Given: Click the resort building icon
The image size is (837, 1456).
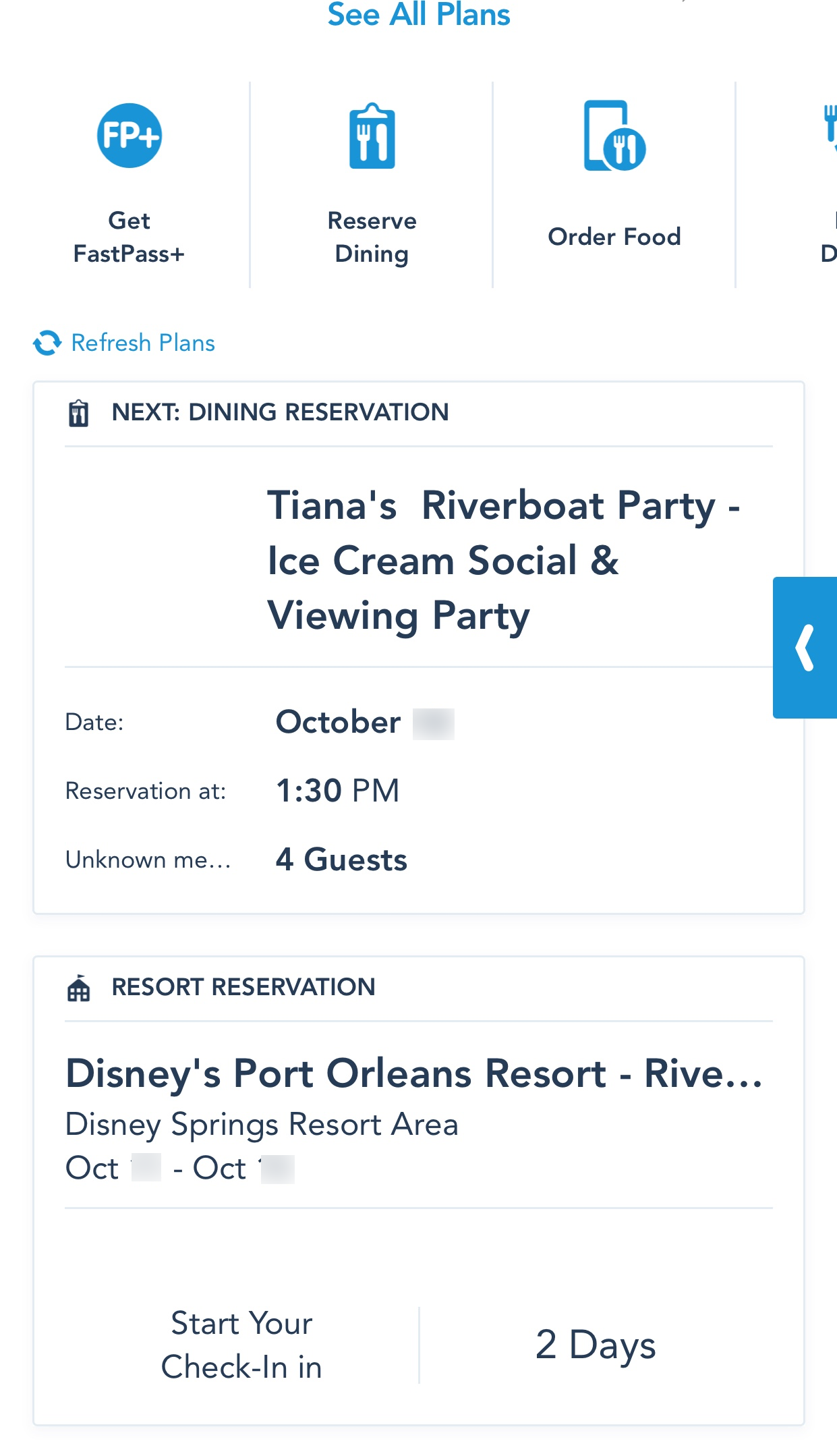Looking at the screenshot, I should 79,988.
